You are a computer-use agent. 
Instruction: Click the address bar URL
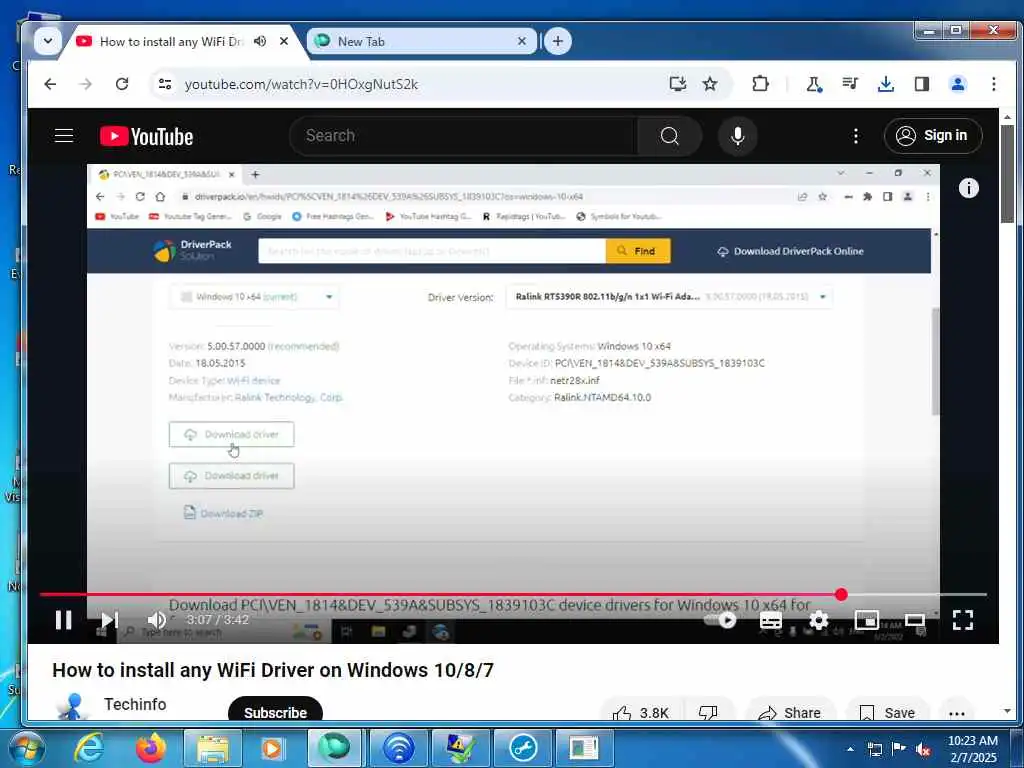pos(301,84)
